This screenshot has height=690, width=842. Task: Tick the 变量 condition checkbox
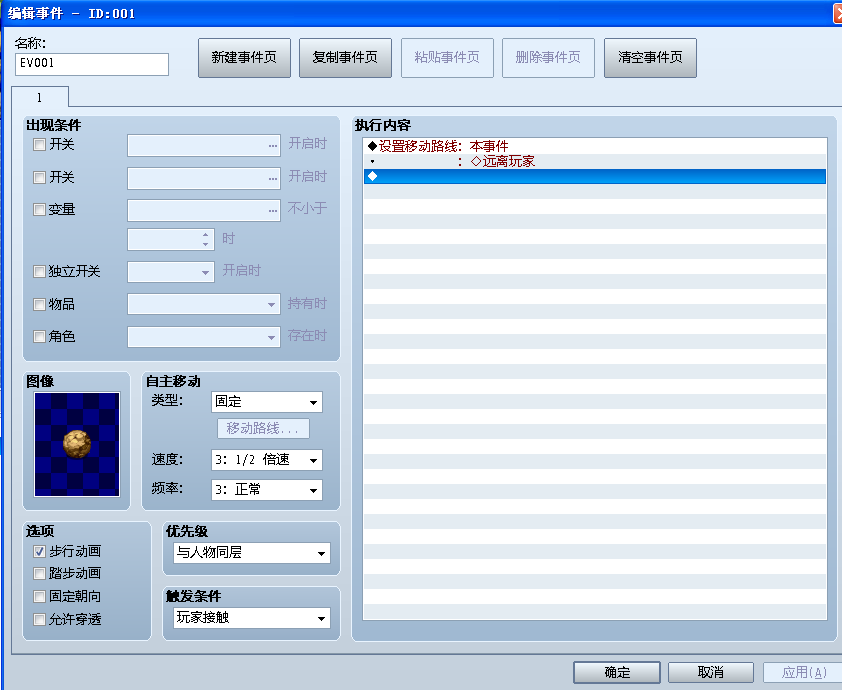point(39,209)
